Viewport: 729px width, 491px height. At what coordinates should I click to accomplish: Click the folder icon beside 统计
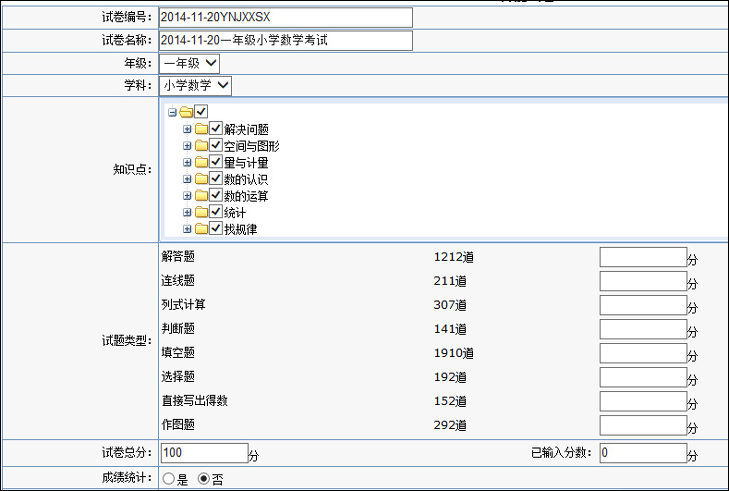(201, 213)
